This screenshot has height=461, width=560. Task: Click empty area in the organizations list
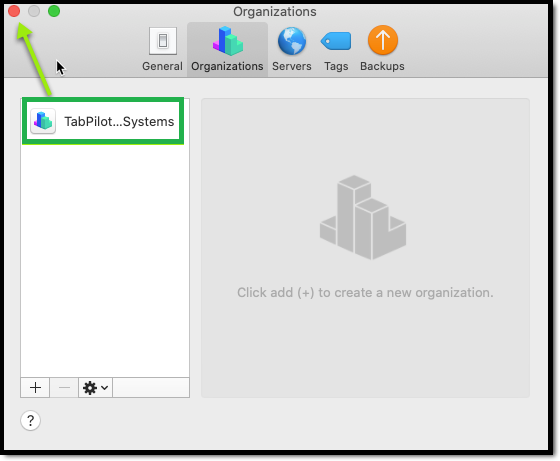pos(105,261)
